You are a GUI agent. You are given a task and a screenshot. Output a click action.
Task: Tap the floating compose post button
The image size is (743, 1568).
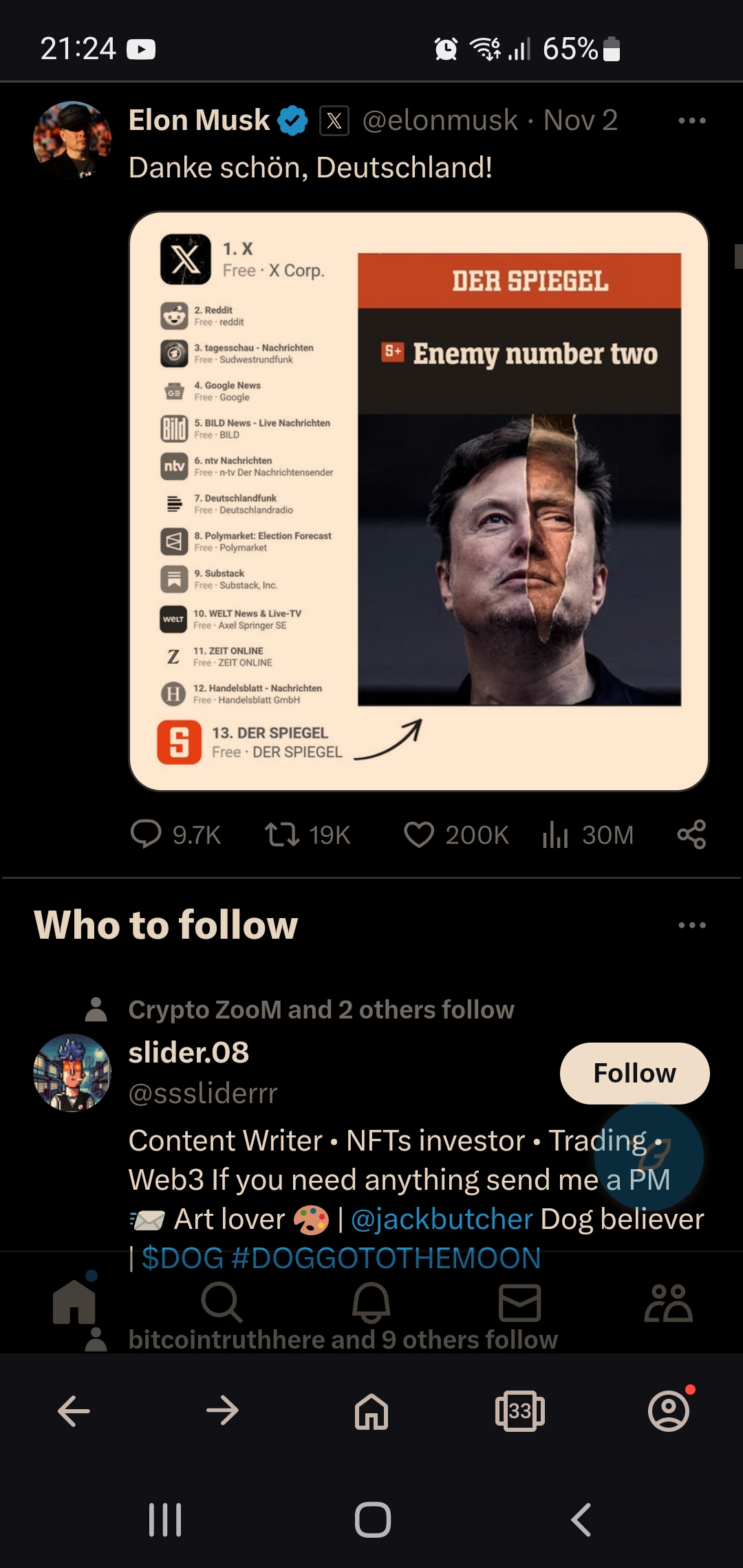coord(649,1157)
